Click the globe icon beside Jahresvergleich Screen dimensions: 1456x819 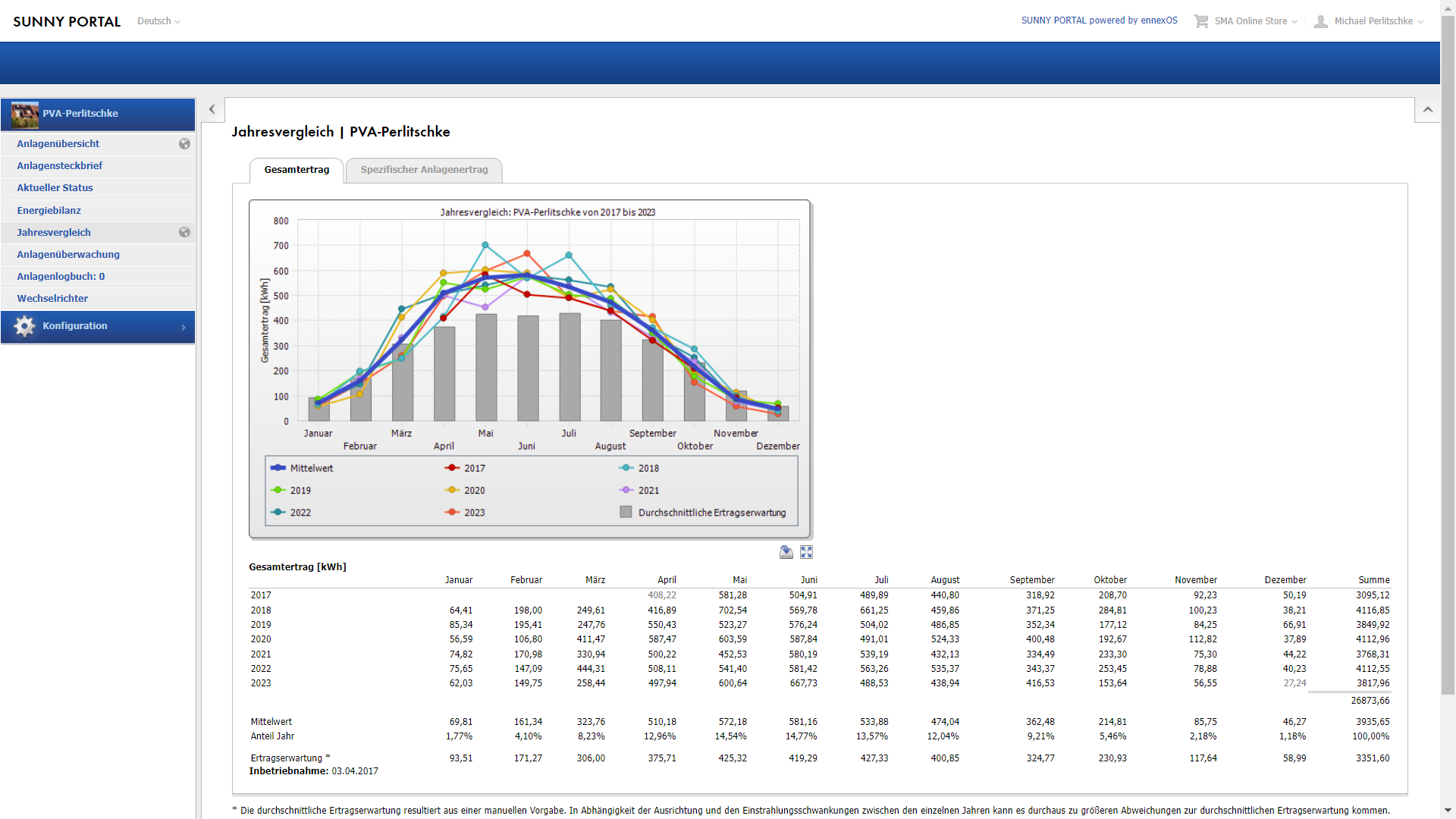184,233
